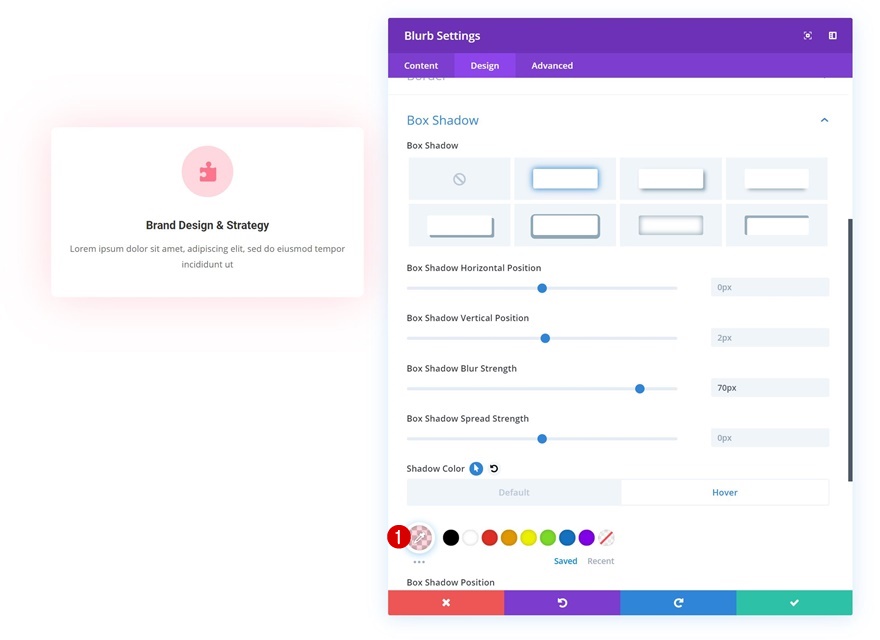Collapse the Box Shadow section chevron
This screenshot has width=880, height=640.
click(x=824, y=120)
